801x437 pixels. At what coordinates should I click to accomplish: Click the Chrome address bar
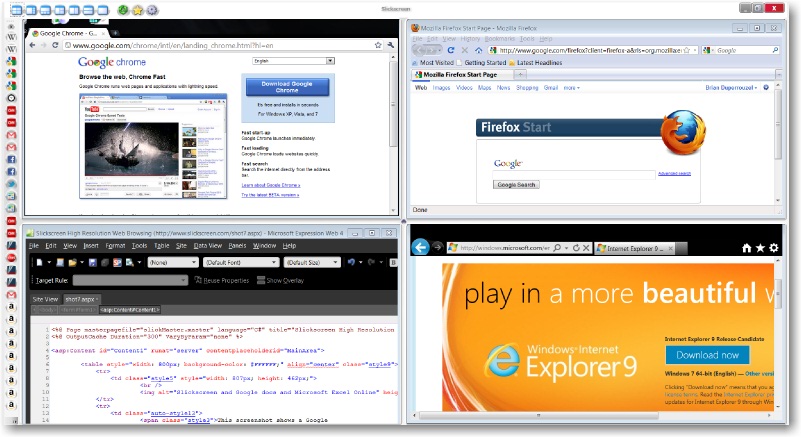coord(219,45)
